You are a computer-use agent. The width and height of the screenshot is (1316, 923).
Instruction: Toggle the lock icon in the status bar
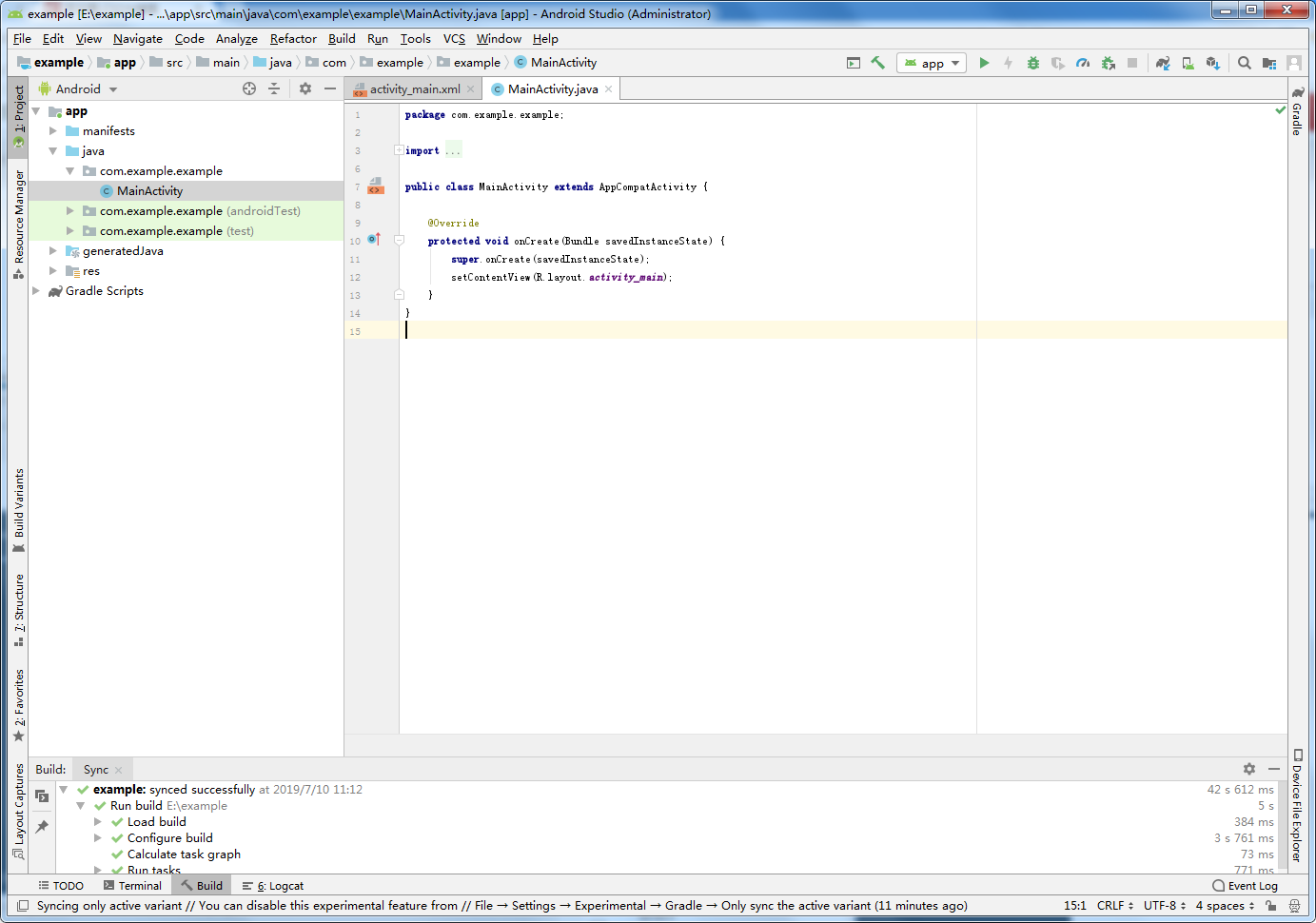point(1270,906)
